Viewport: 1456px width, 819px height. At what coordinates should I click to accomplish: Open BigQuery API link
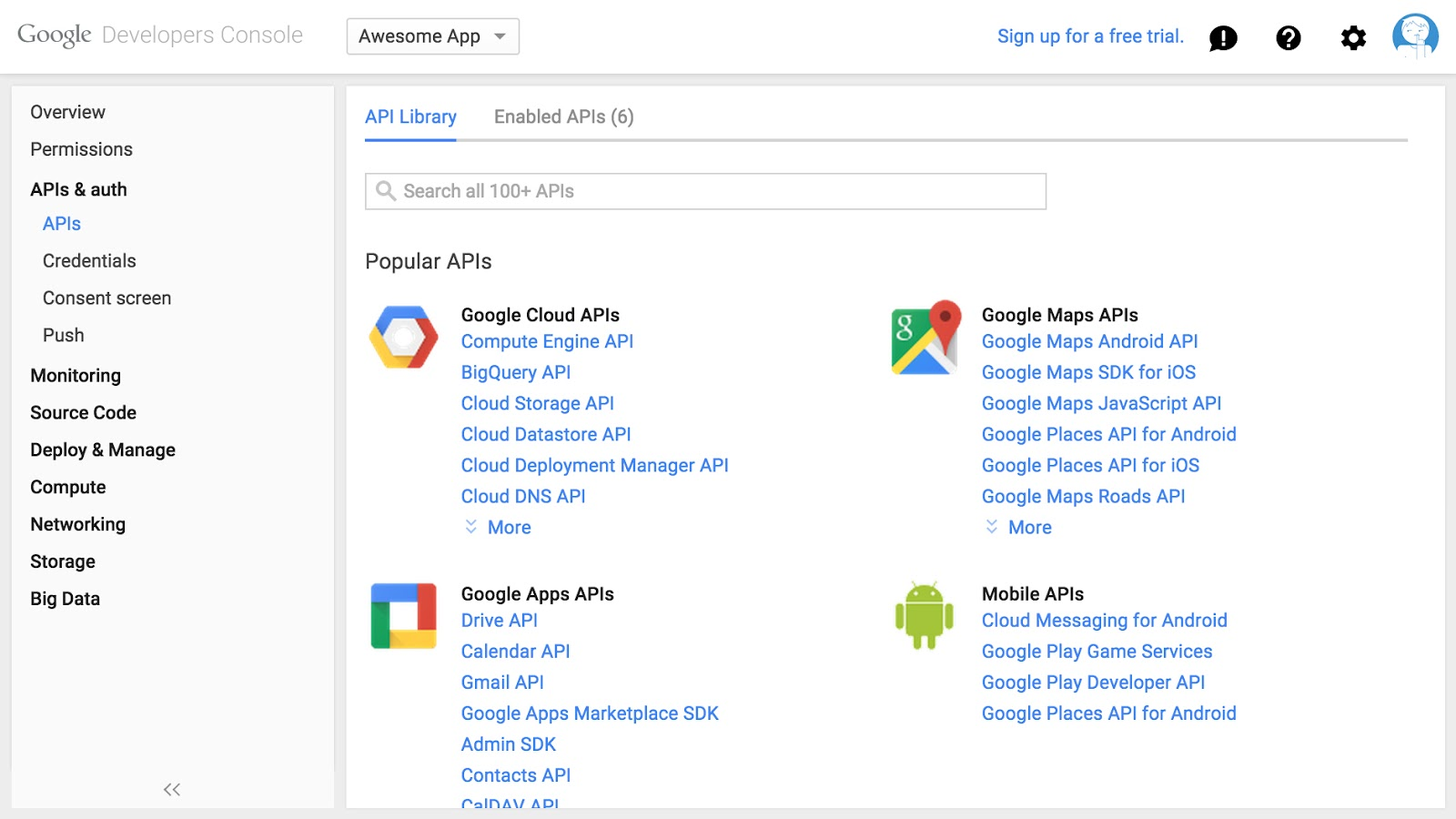[516, 372]
